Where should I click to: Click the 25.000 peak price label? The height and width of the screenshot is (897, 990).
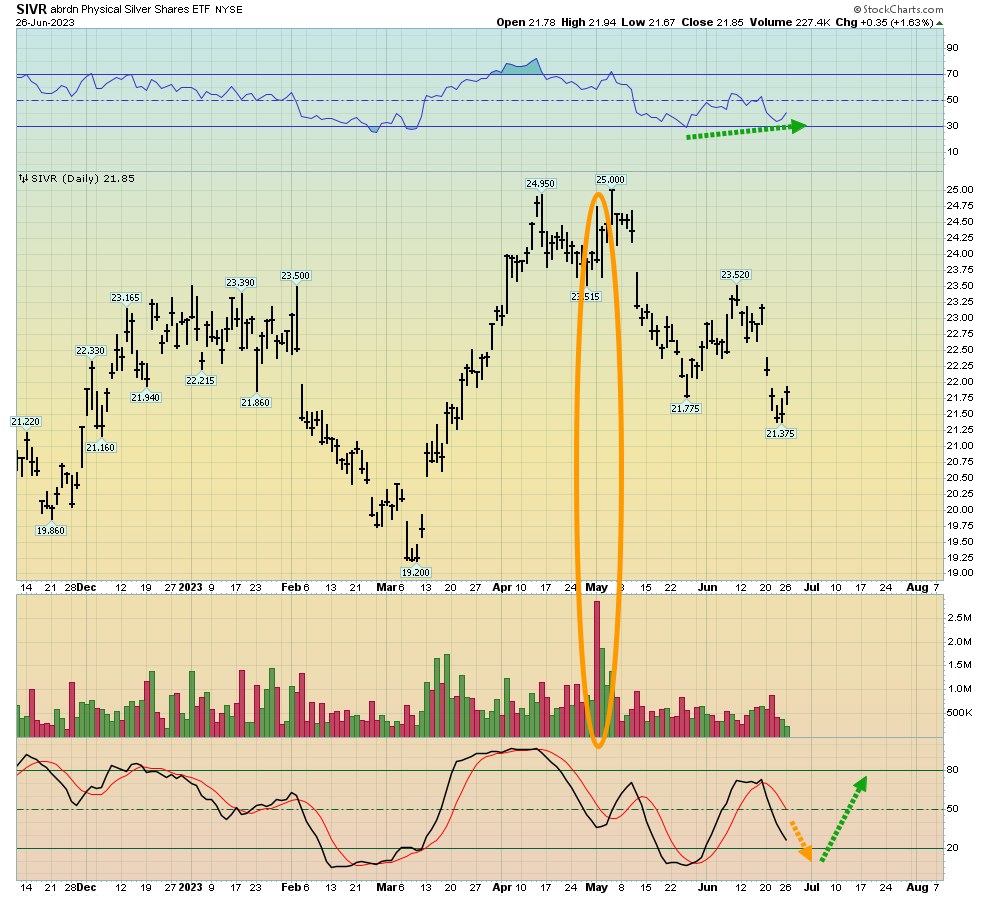(611, 179)
